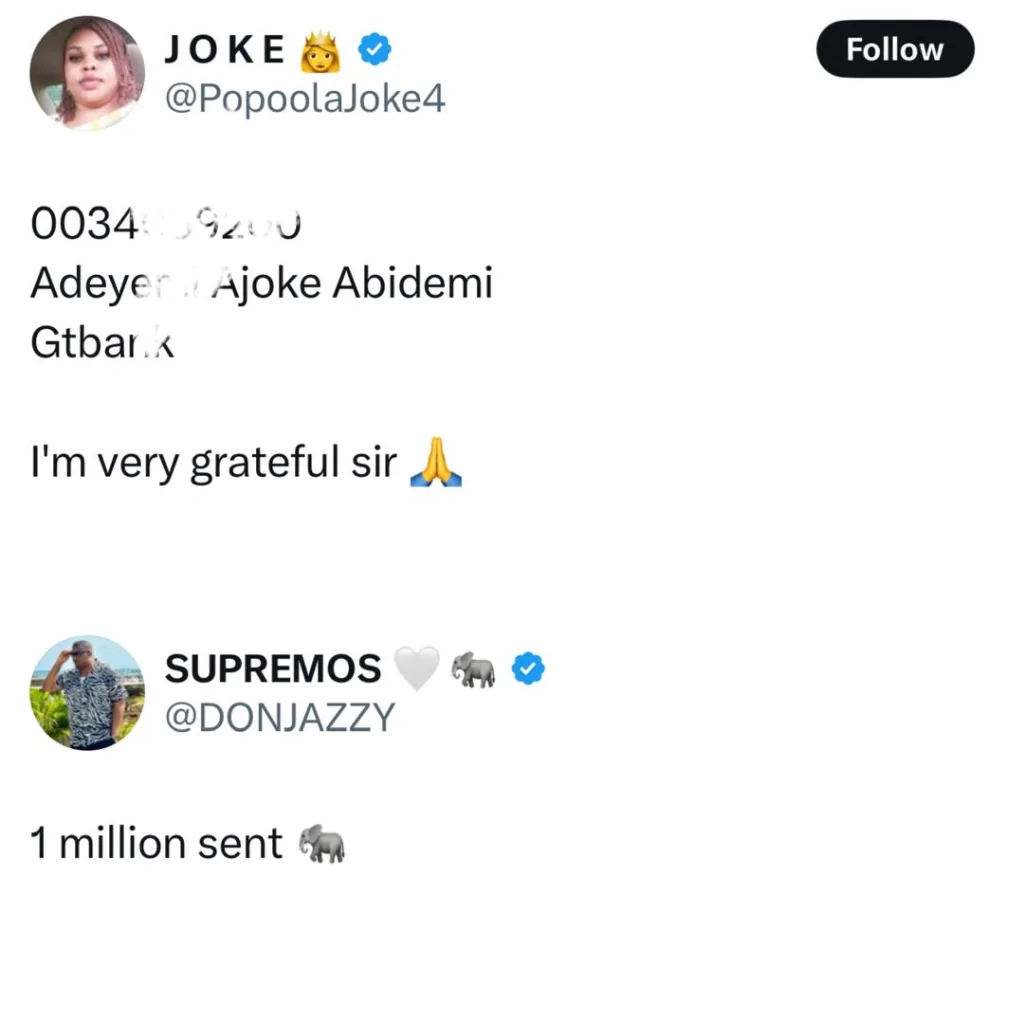
Task: Open JOKE's profile picture
Action: pos(87,73)
